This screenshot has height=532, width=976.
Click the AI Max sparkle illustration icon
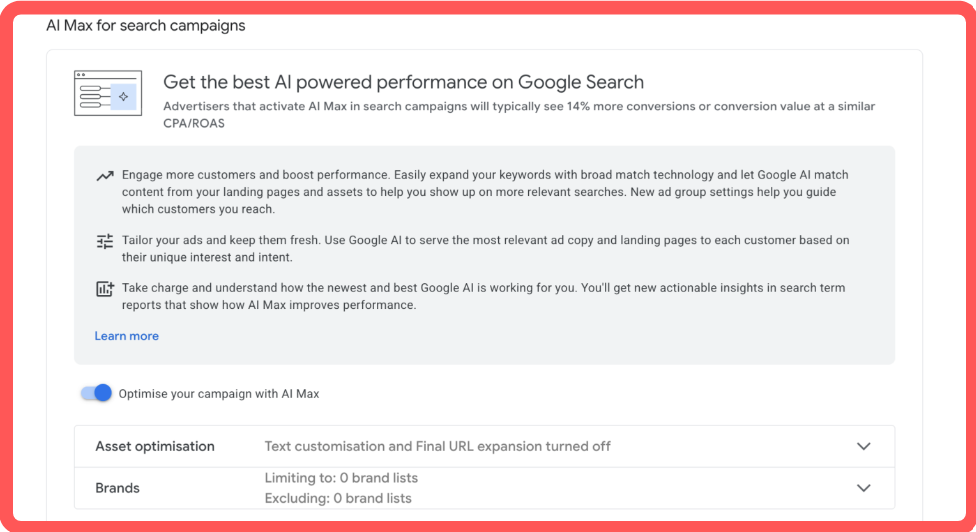(108, 93)
